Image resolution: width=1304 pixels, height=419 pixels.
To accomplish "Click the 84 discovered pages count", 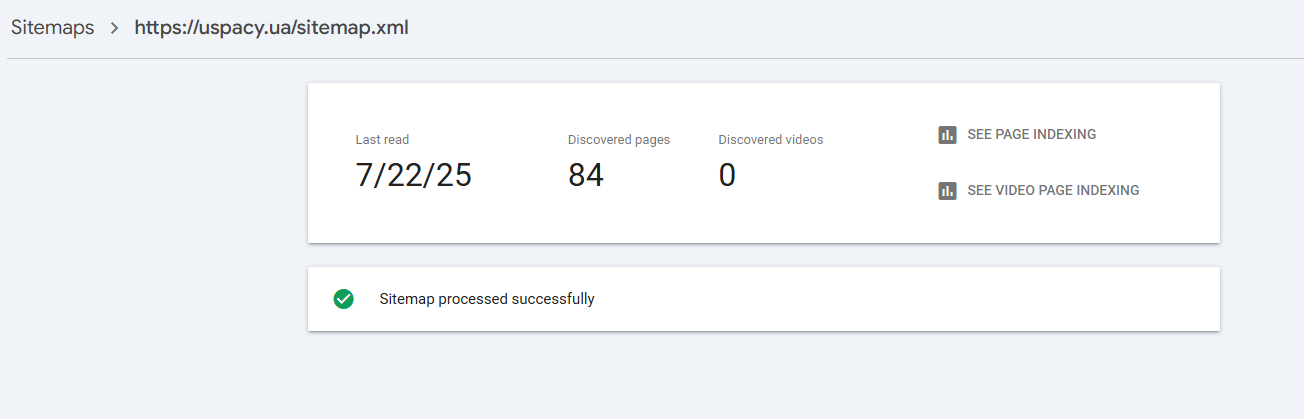I will 586,176.
